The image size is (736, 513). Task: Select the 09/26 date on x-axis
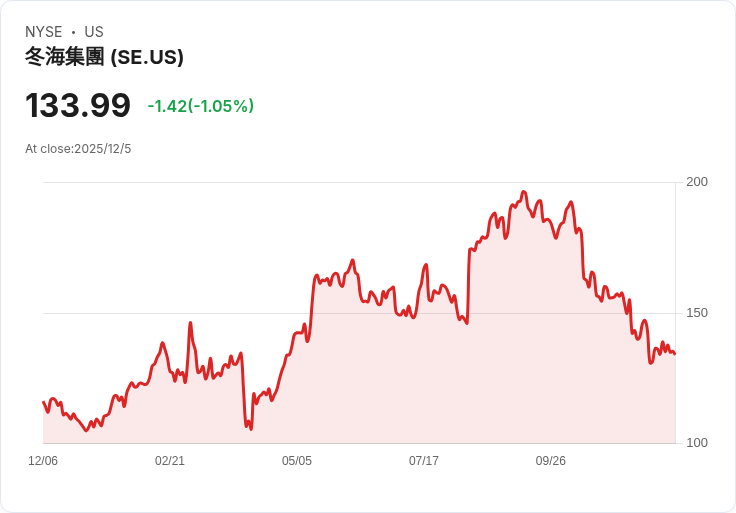(x=551, y=461)
